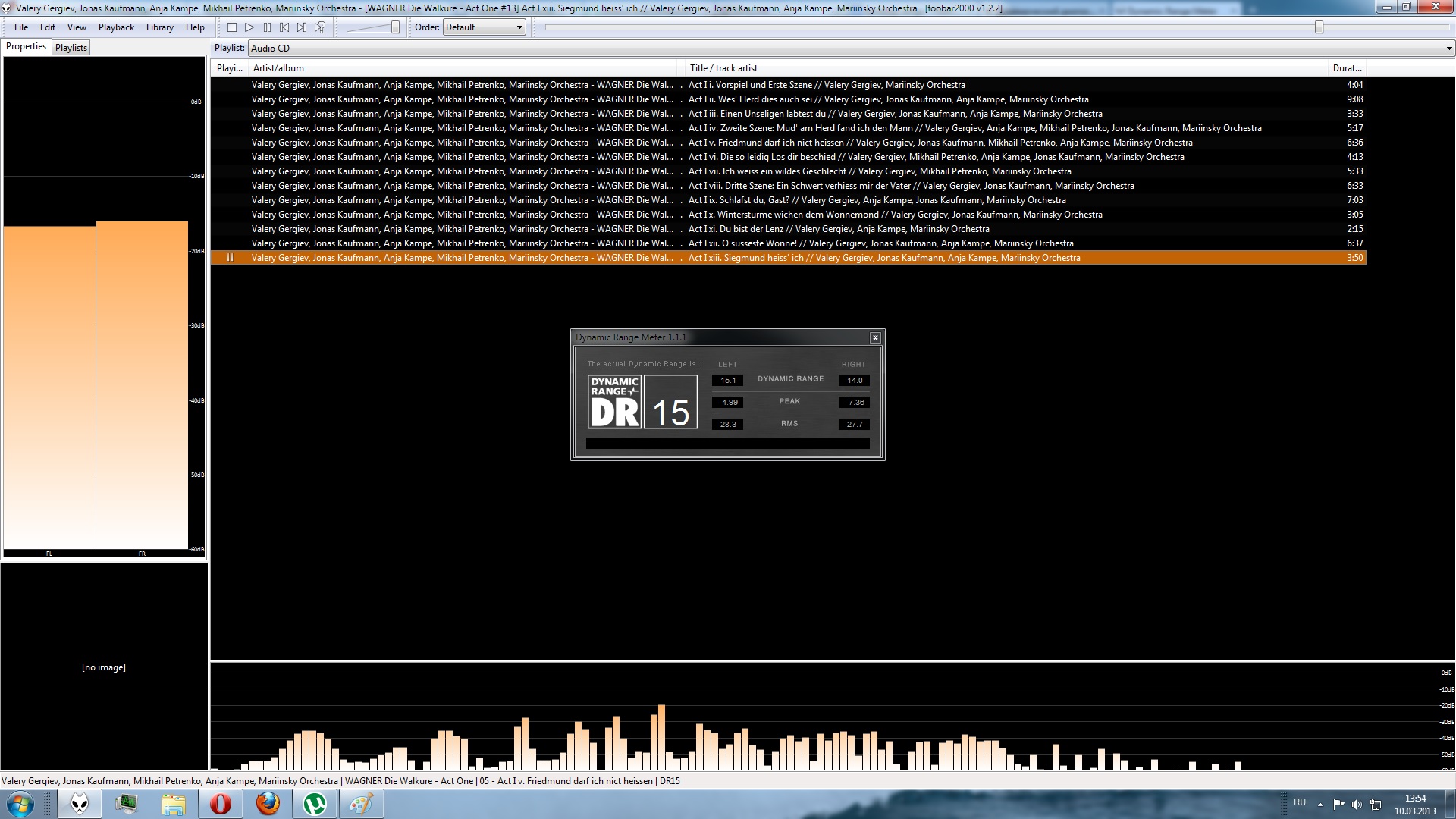Open the View menu
The height and width of the screenshot is (819, 1456).
coord(77,27)
